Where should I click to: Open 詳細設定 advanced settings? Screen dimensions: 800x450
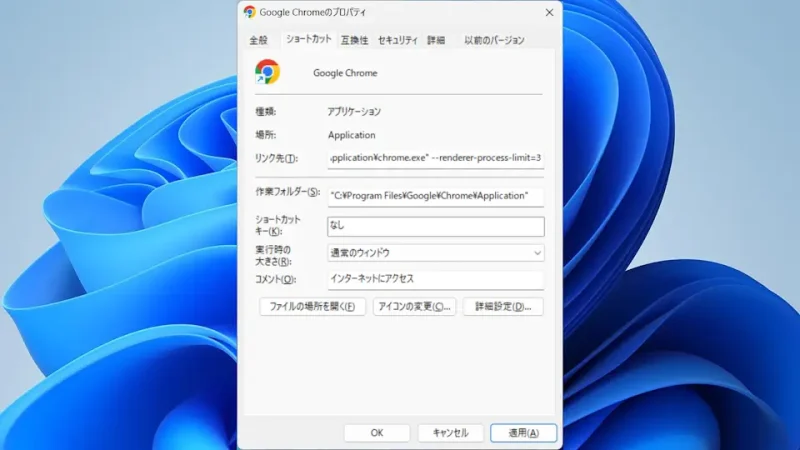coord(503,307)
